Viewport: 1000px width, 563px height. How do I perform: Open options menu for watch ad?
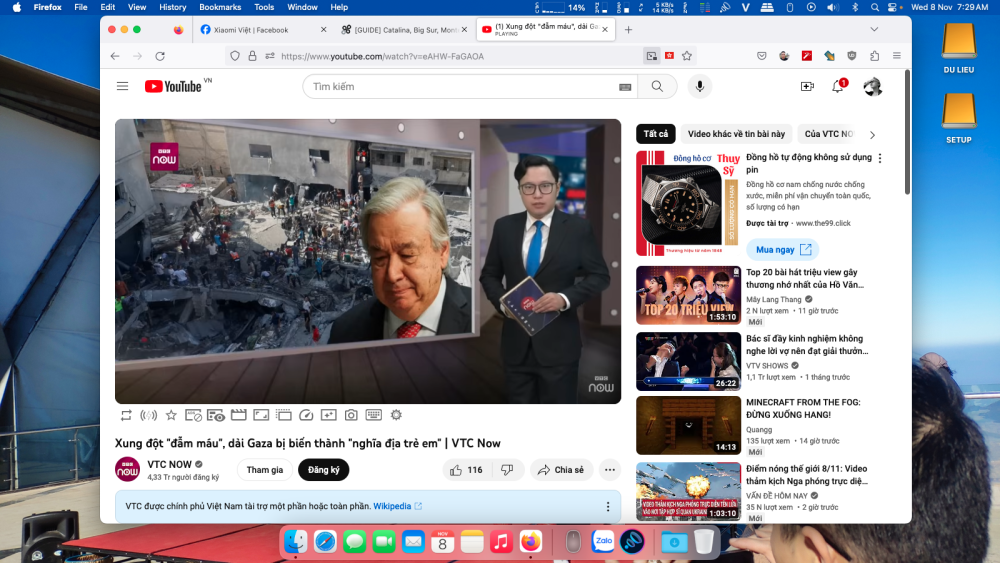pos(880,158)
